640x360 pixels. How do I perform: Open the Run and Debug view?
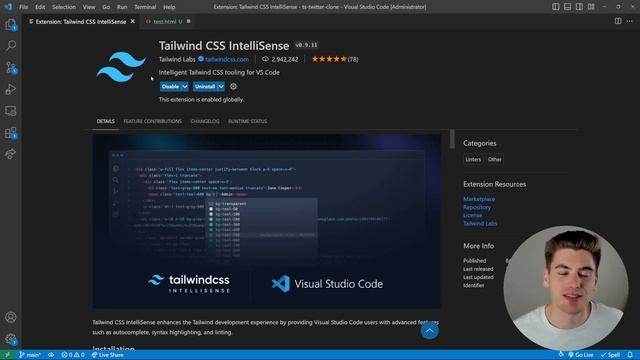pyautogui.click(x=11, y=89)
